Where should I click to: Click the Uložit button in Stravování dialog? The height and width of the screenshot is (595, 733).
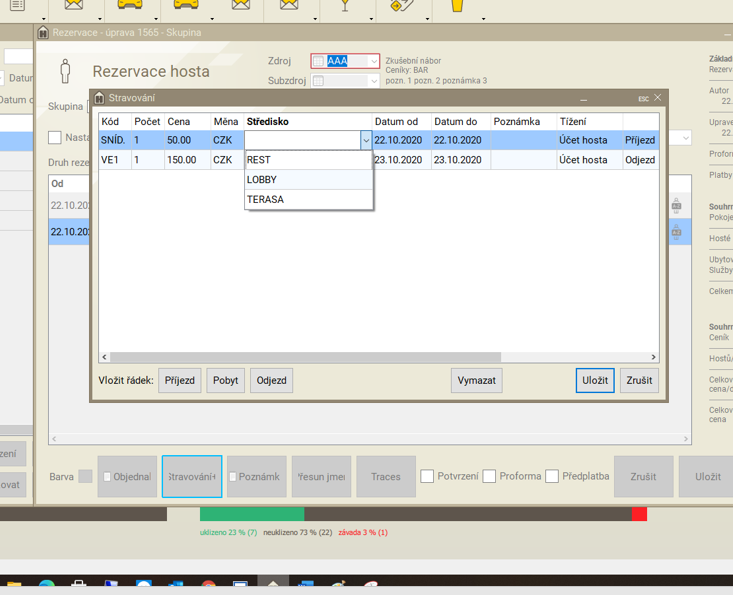595,380
